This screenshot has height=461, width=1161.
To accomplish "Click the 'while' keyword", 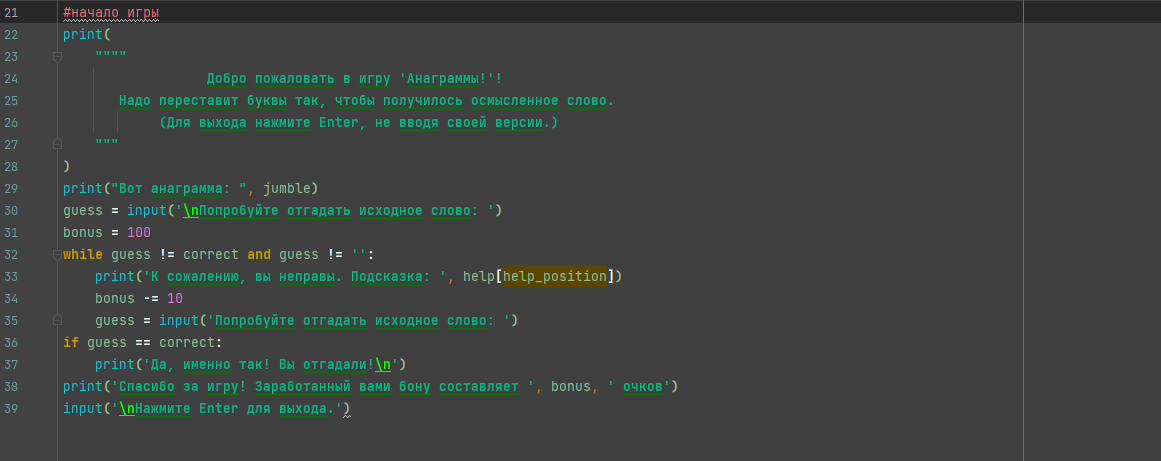I will pos(83,255).
